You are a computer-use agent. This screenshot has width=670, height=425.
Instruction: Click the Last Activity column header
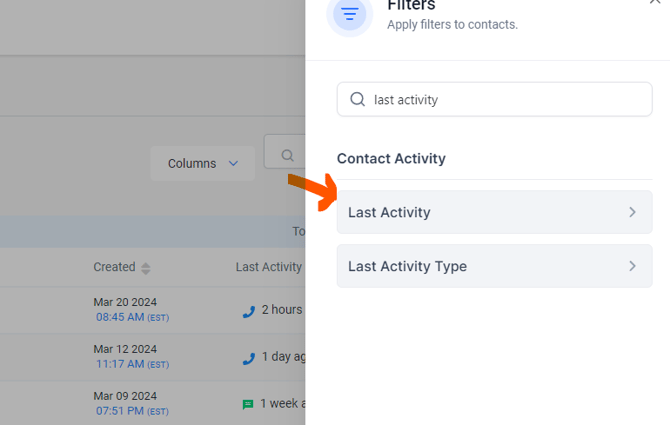coord(268,267)
